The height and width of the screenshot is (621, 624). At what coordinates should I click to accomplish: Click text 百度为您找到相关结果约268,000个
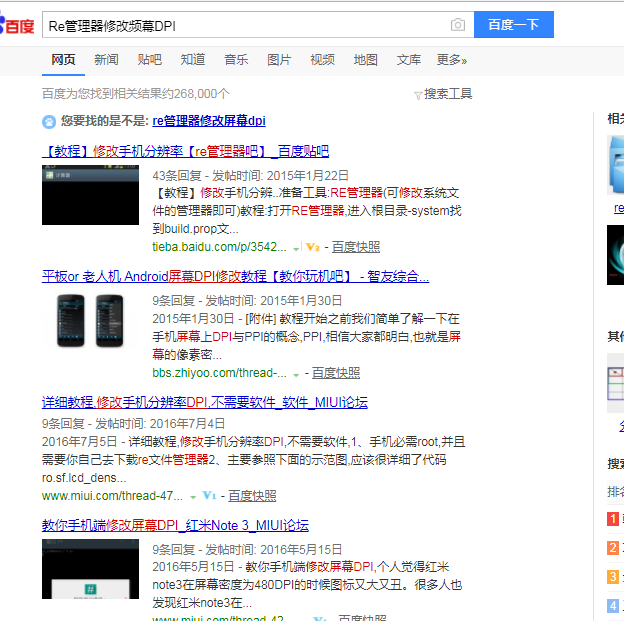click(136, 94)
